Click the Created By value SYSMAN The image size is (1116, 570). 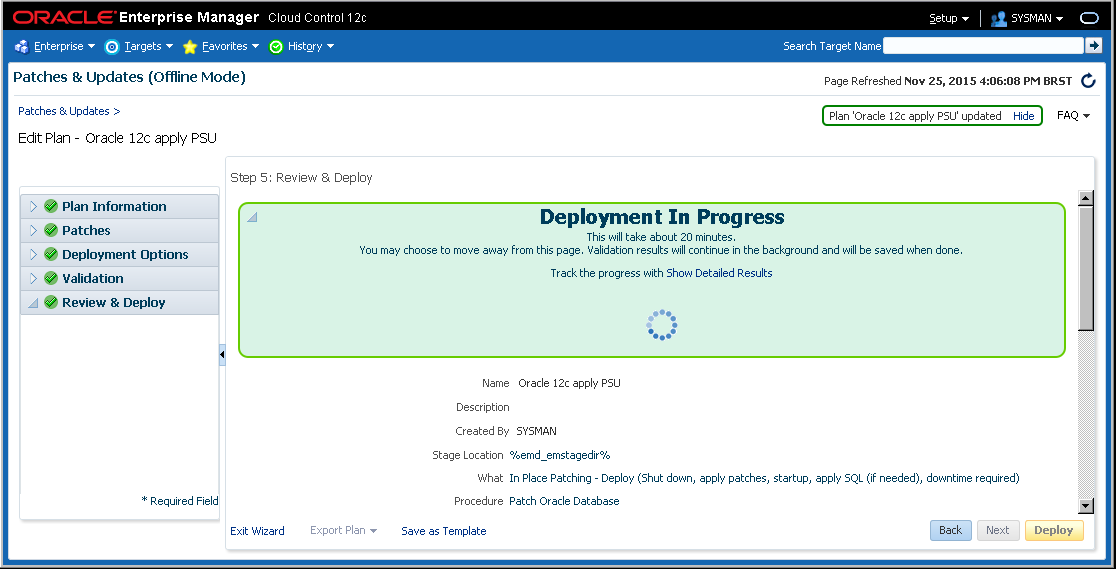tap(537, 431)
